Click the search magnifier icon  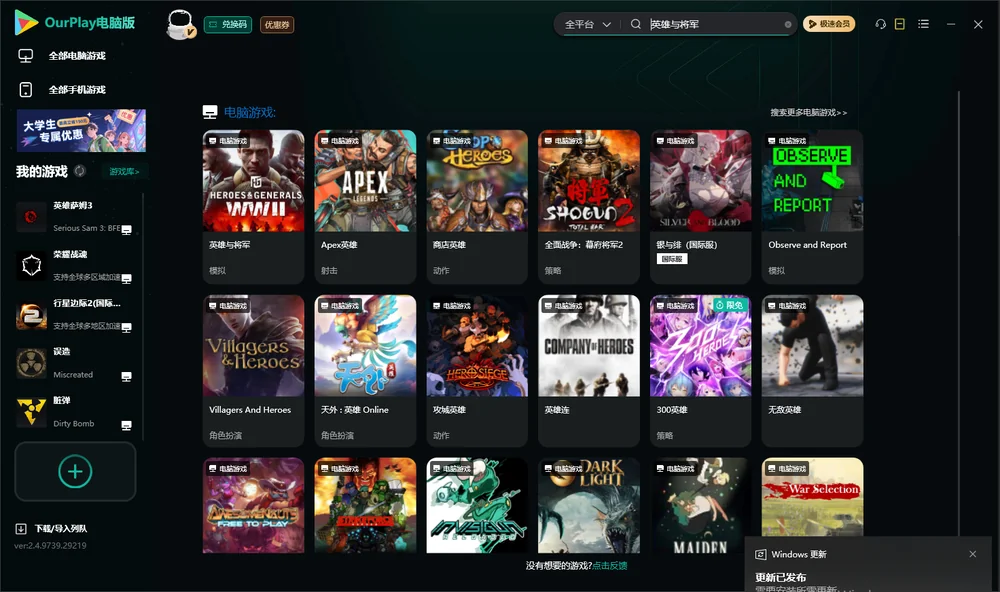[x=635, y=24]
